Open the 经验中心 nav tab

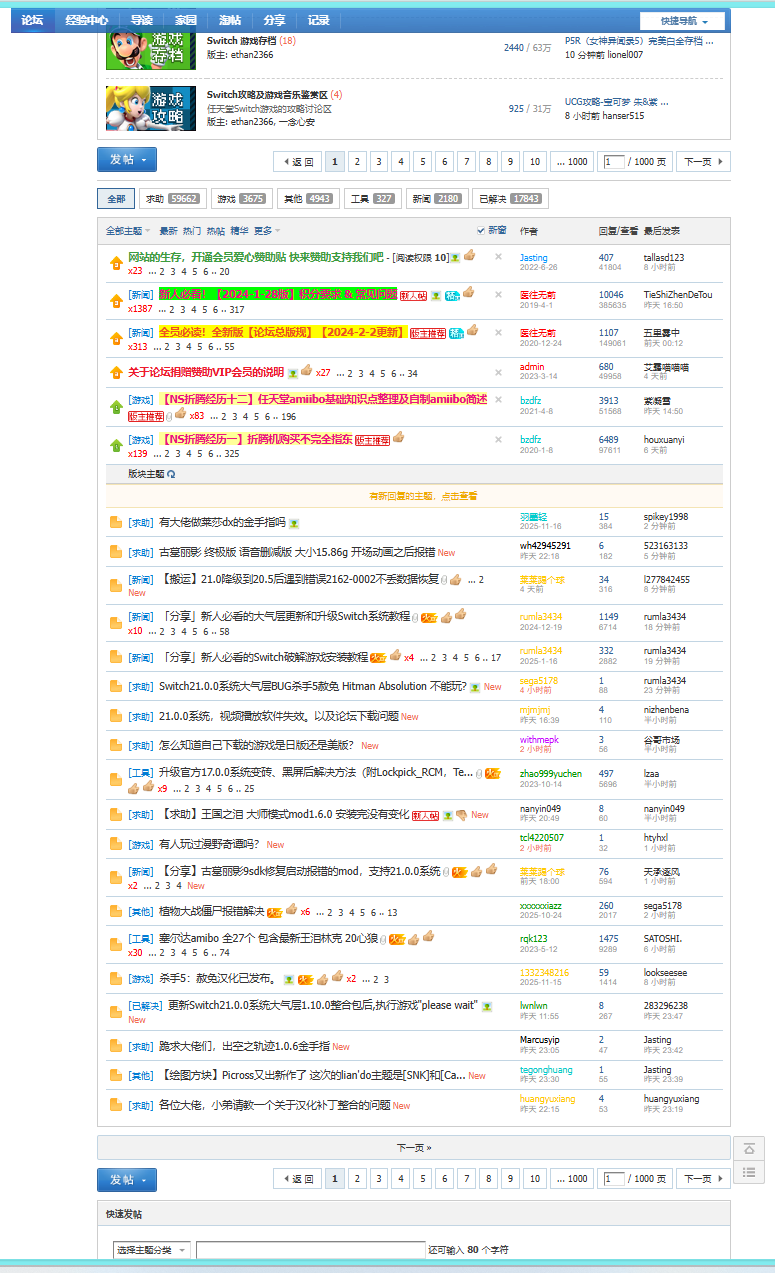[x=86, y=20]
